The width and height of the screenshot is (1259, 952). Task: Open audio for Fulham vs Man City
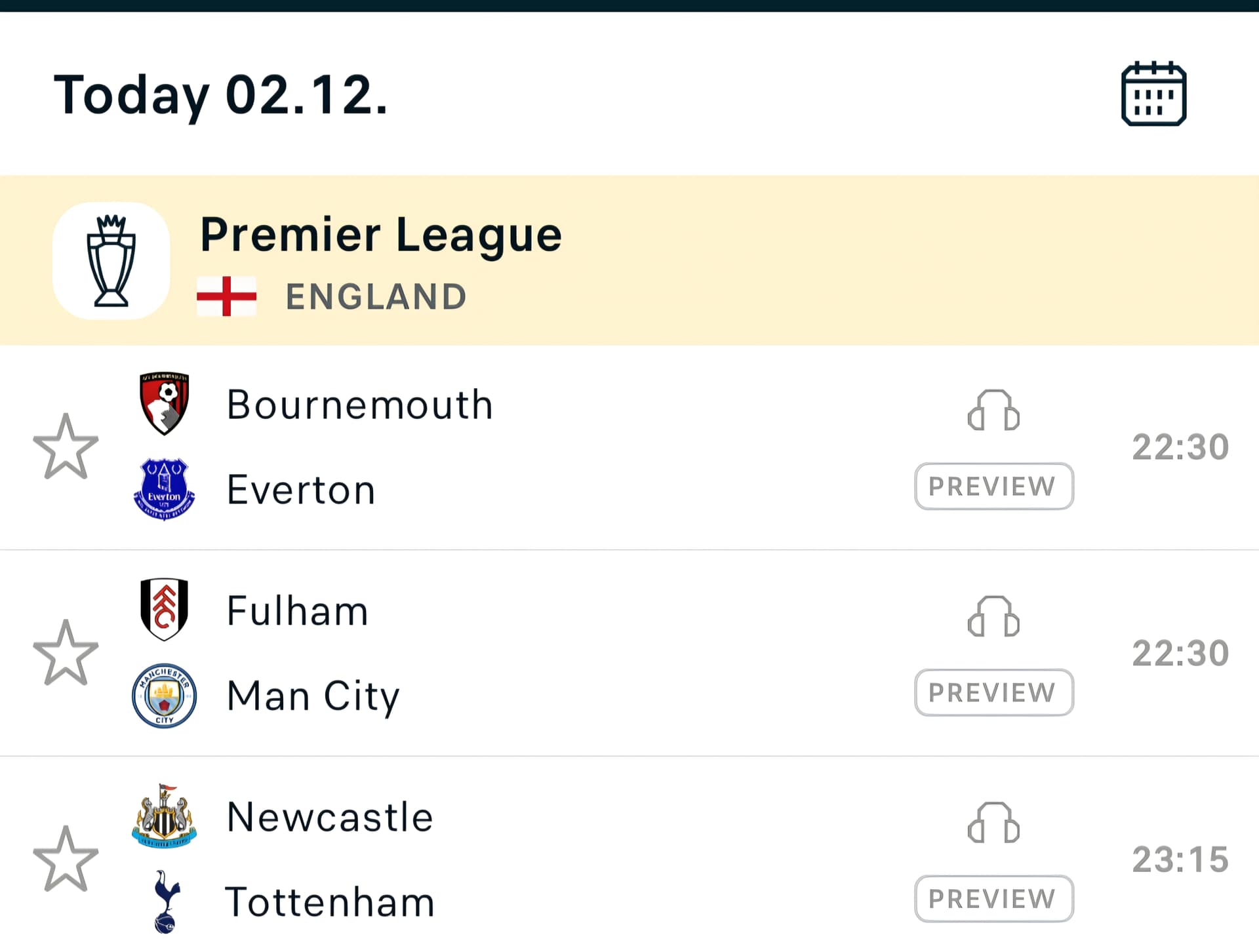(x=993, y=617)
